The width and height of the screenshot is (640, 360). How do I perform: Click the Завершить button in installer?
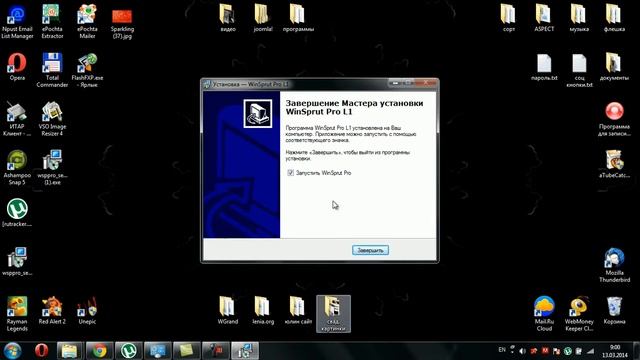point(370,250)
